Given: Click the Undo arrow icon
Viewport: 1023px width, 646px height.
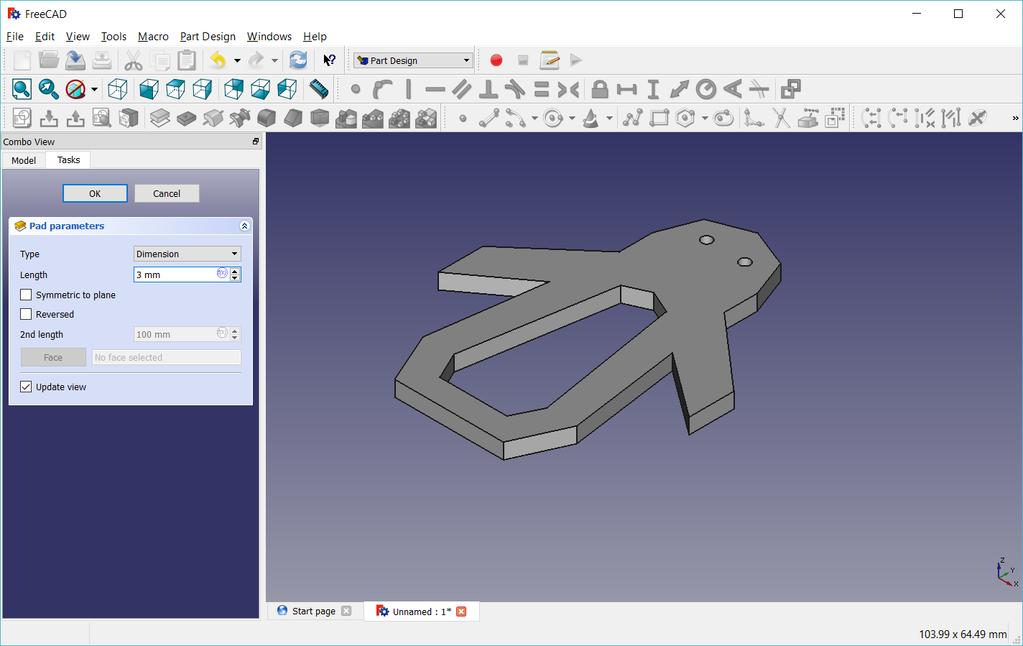Looking at the screenshot, I should click(x=217, y=60).
